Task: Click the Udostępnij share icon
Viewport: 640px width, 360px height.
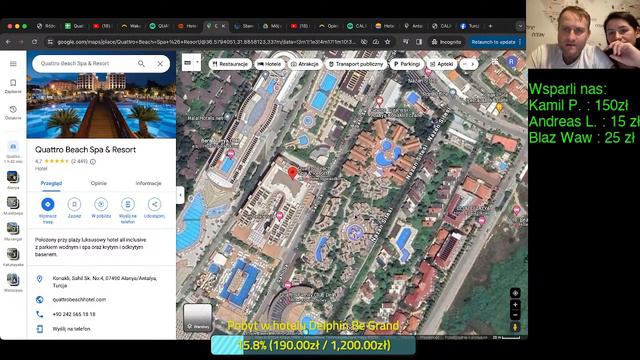Action: pos(154,204)
